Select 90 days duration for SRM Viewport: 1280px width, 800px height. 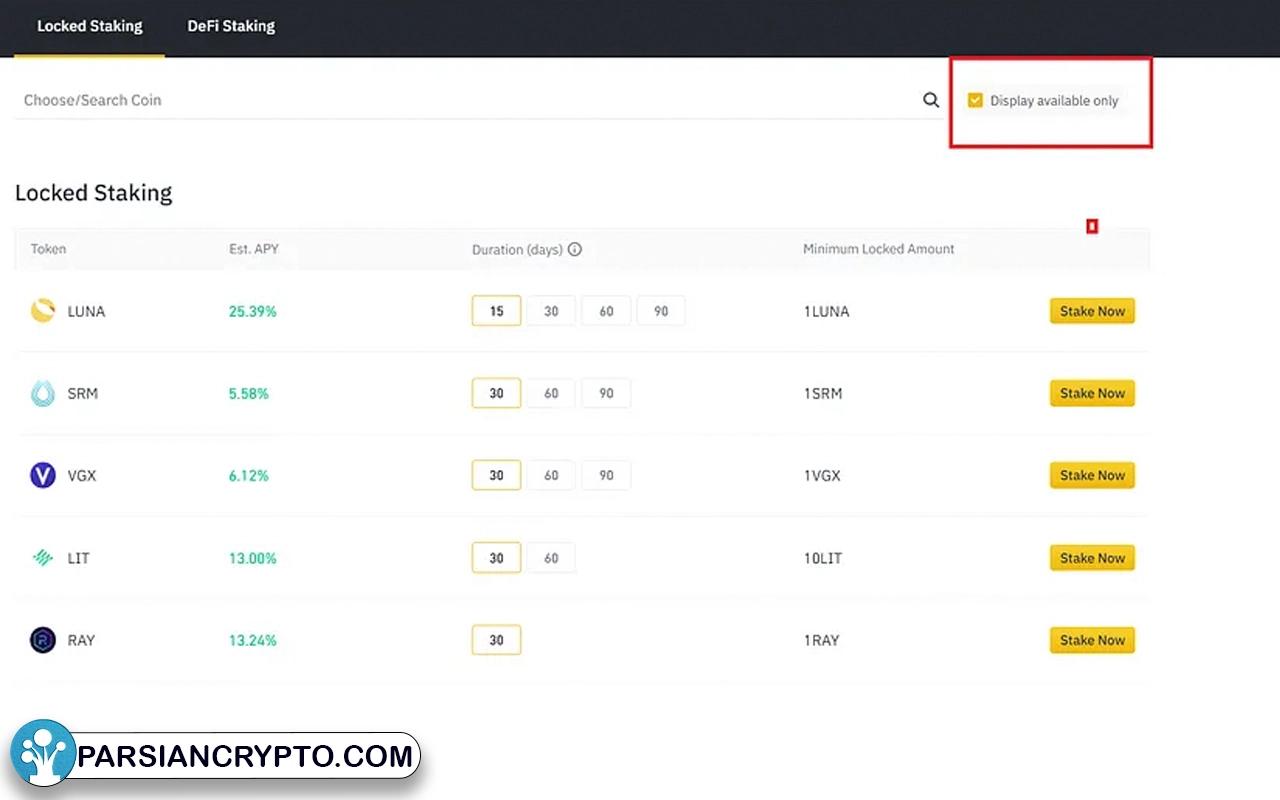click(606, 393)
